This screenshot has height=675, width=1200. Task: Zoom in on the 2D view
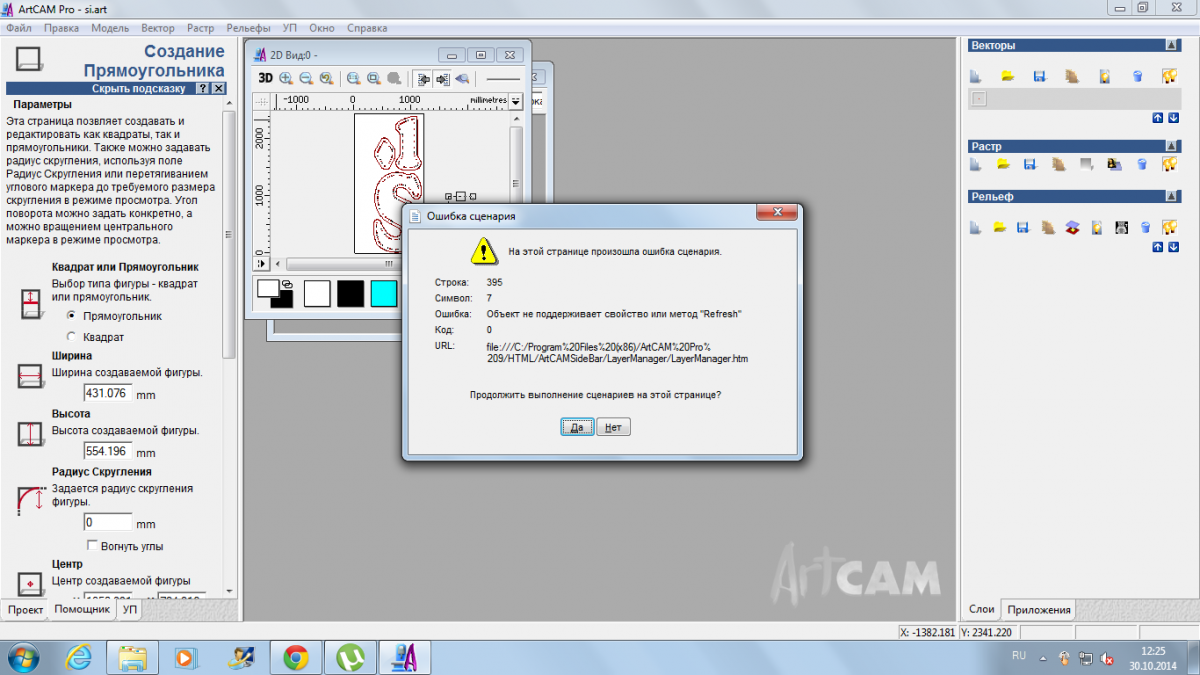point(286,78)
